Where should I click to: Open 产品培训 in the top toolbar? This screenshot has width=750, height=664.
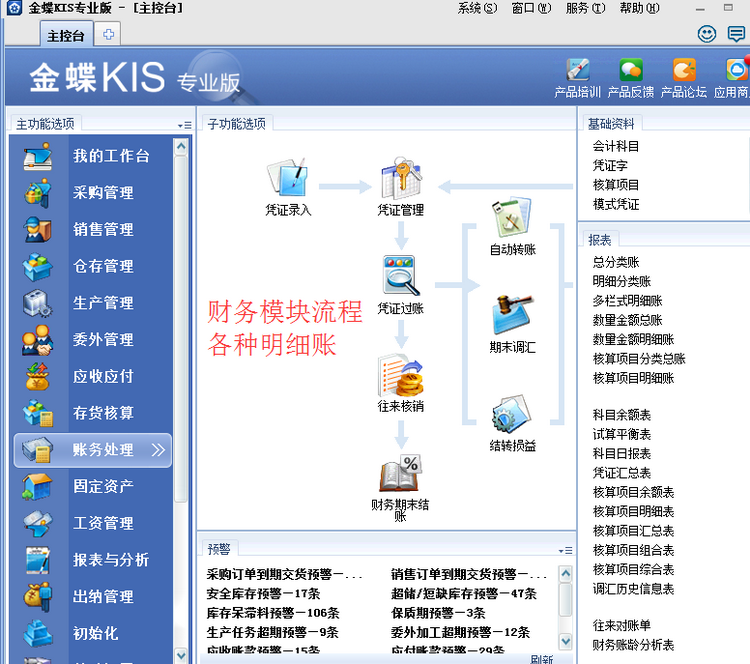(x=577, y=72)
